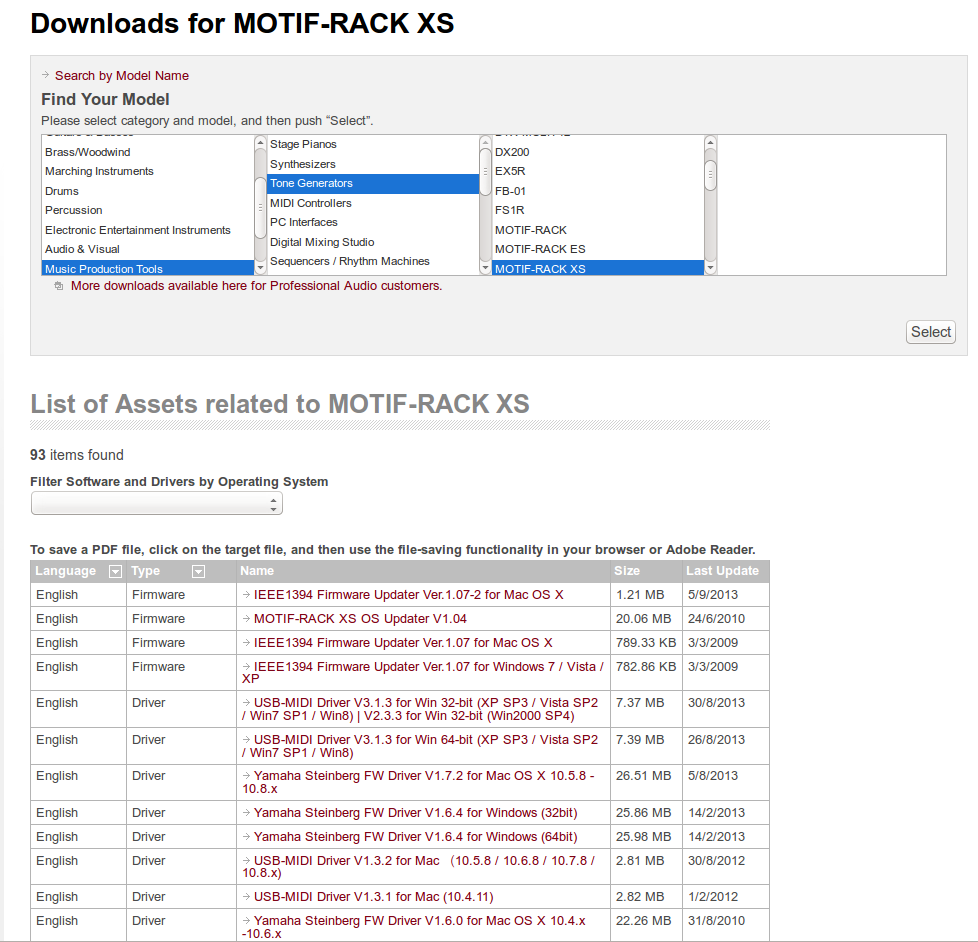The image size is (978, 942).
Task: Select PC Interfaces subcategory
Action: pyautogui.click(x=373, y=222)
